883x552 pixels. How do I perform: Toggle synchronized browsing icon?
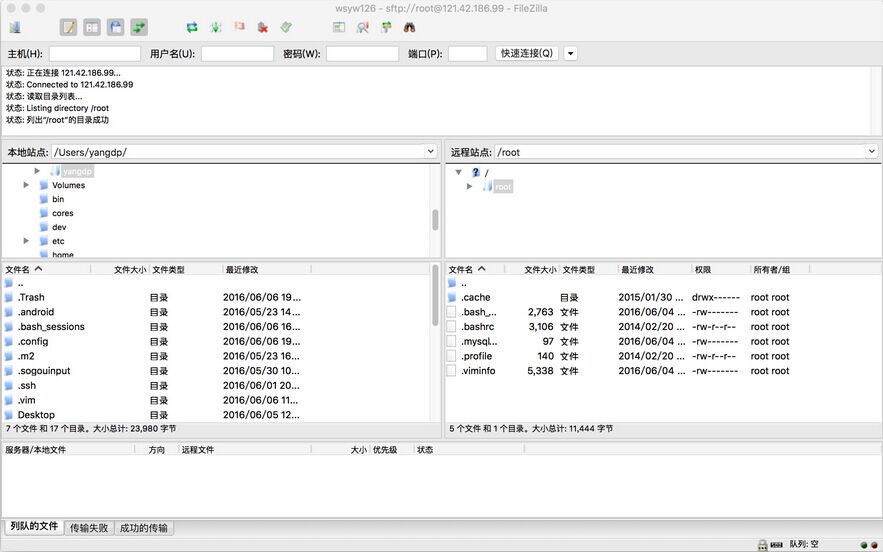click(x=386, y=27)
